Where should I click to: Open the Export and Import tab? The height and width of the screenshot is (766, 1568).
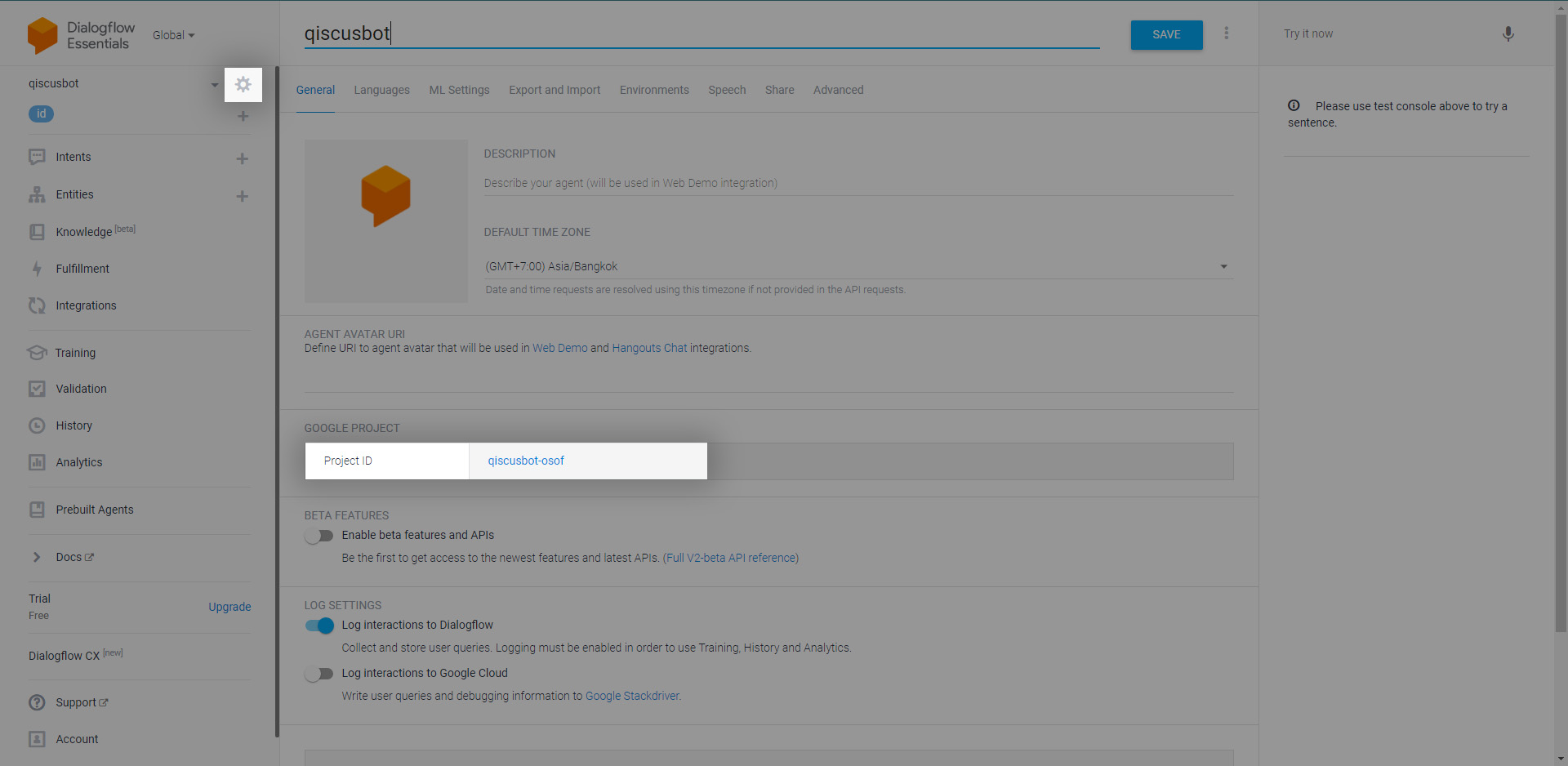pos(555,90)
